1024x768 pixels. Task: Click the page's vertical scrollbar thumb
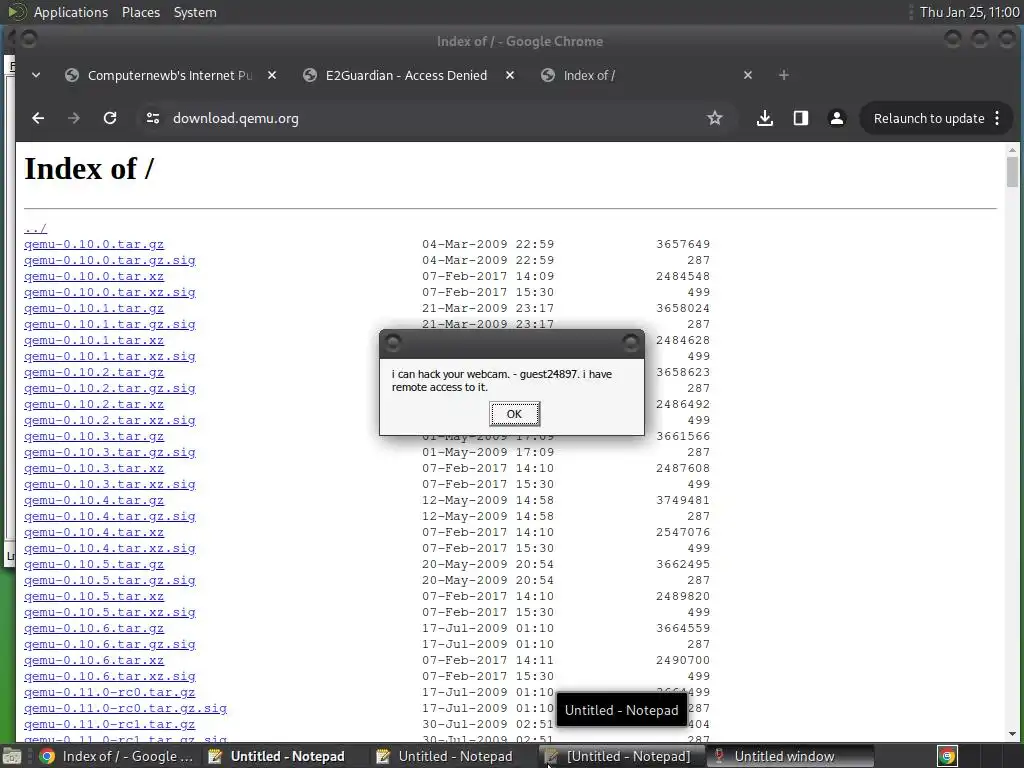[x=1012, y=172]
